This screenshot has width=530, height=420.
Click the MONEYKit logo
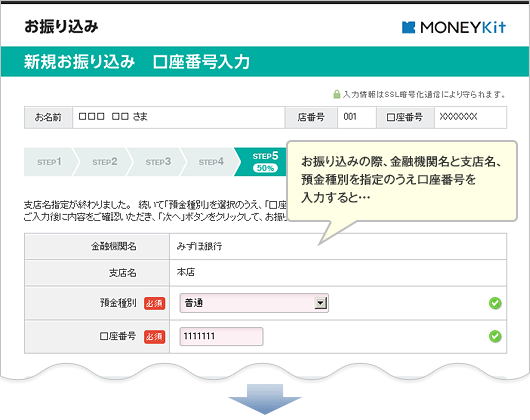pos(454,27)
